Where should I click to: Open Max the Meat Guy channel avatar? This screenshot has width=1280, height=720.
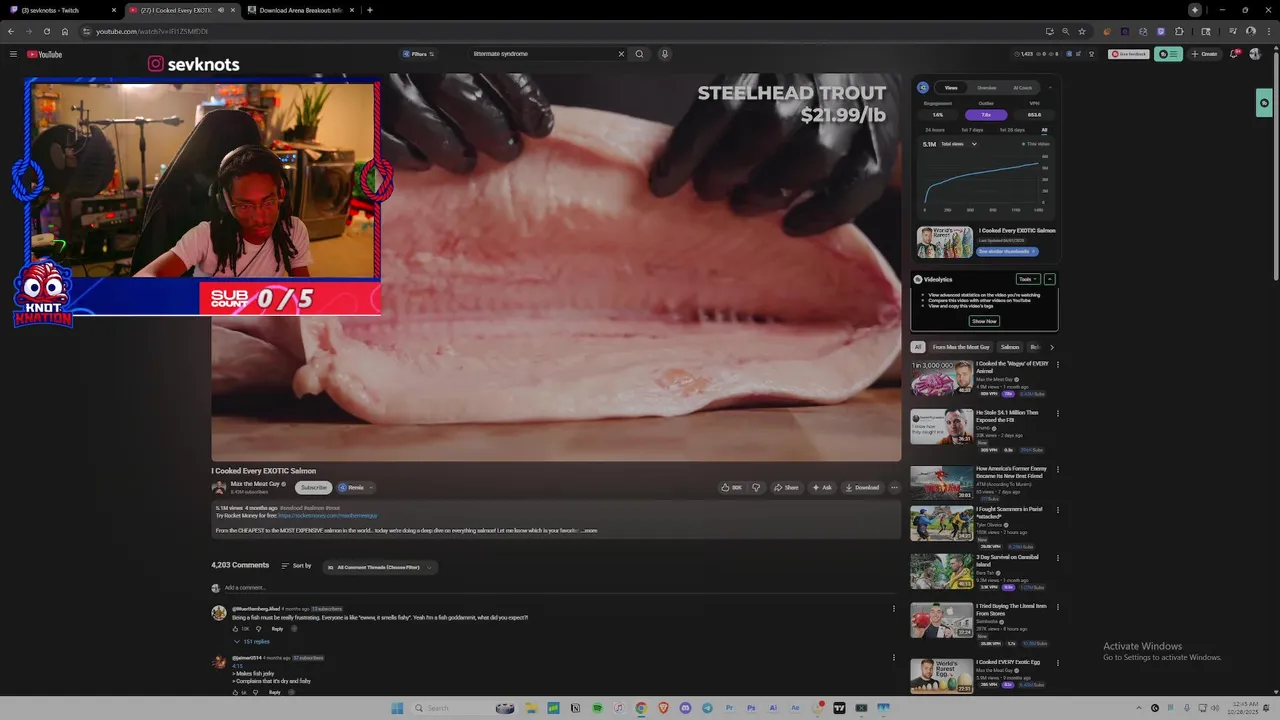point(219,488)
